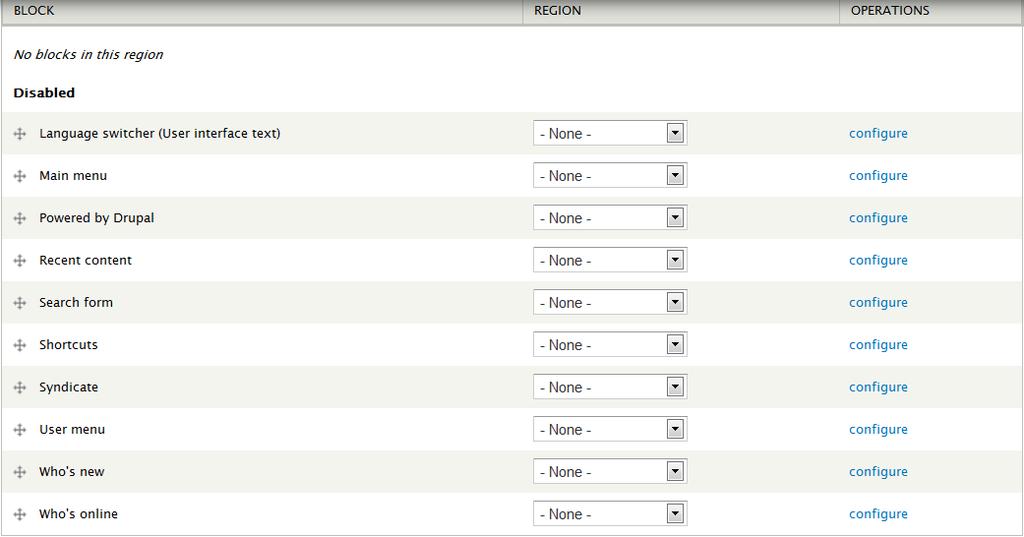Click the move handle for Recent content

[20, 261]
